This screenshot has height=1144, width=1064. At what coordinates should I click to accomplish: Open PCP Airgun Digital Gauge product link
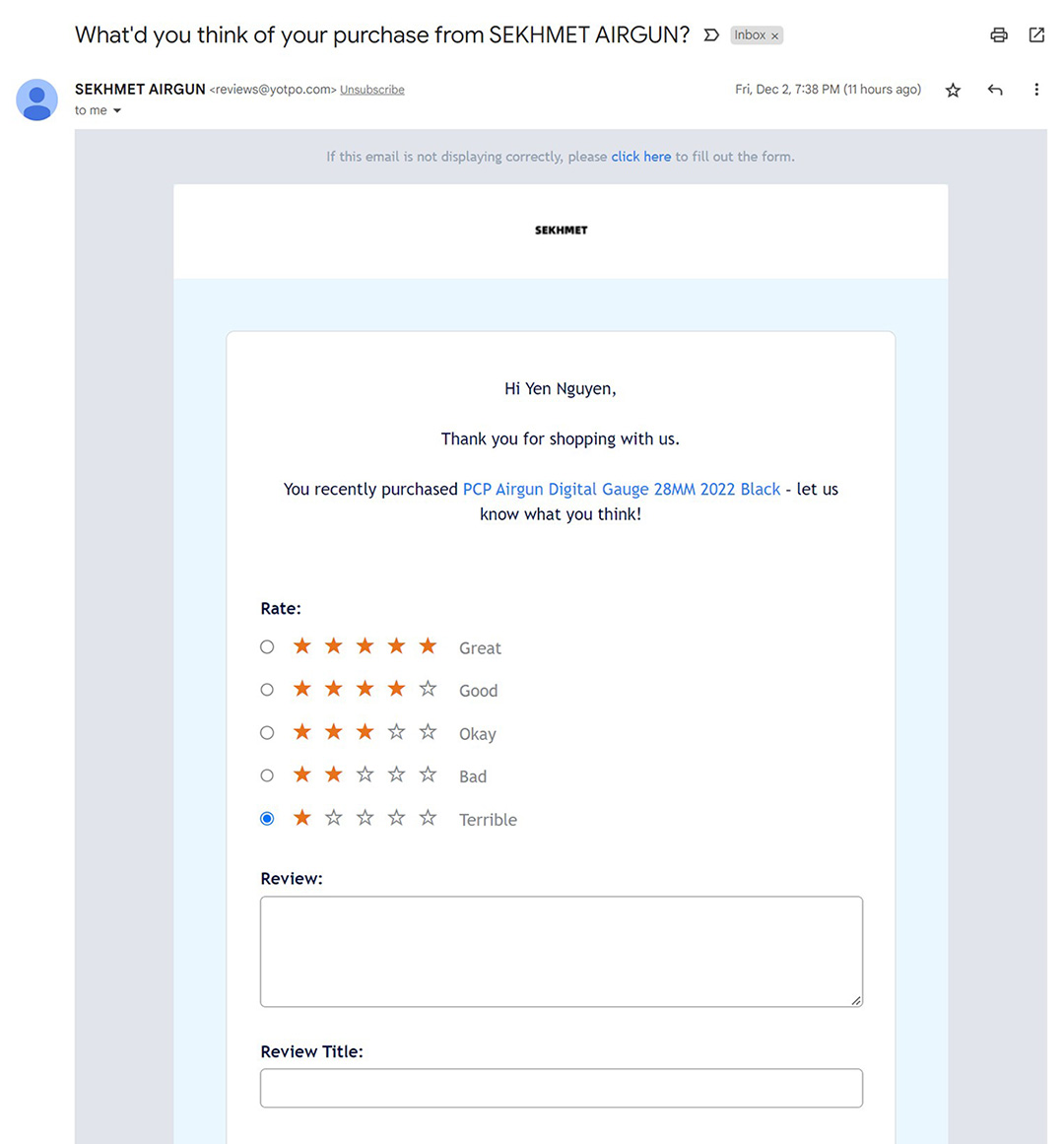coord(622,489)
